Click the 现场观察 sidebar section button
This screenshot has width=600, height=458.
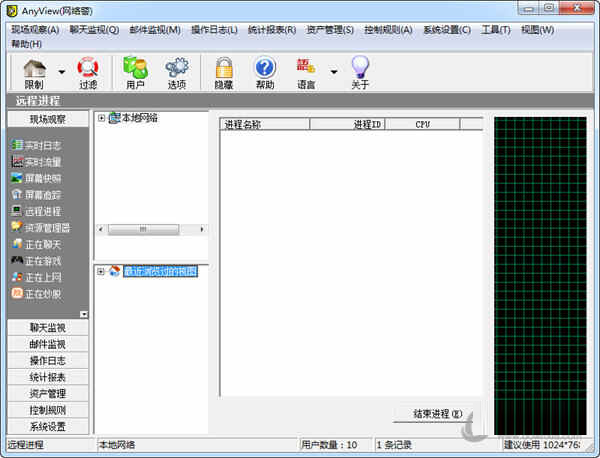48,119
